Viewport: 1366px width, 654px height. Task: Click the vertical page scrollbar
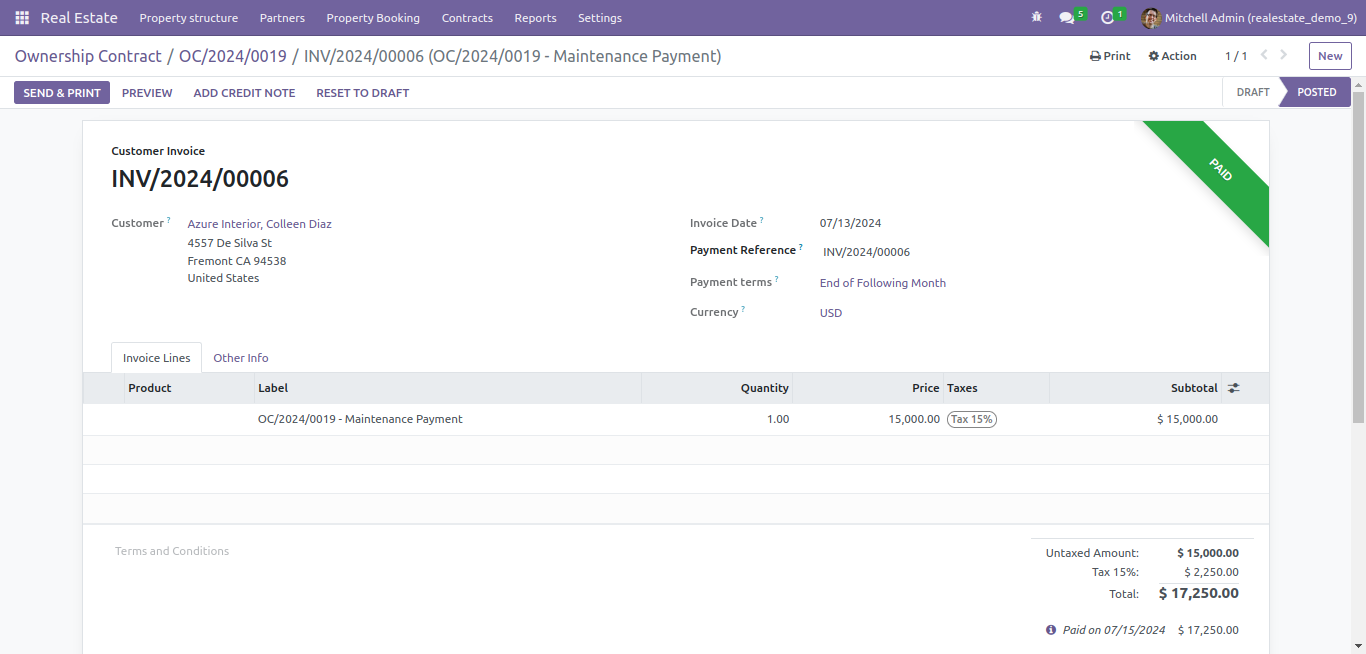coord(1358,256)
